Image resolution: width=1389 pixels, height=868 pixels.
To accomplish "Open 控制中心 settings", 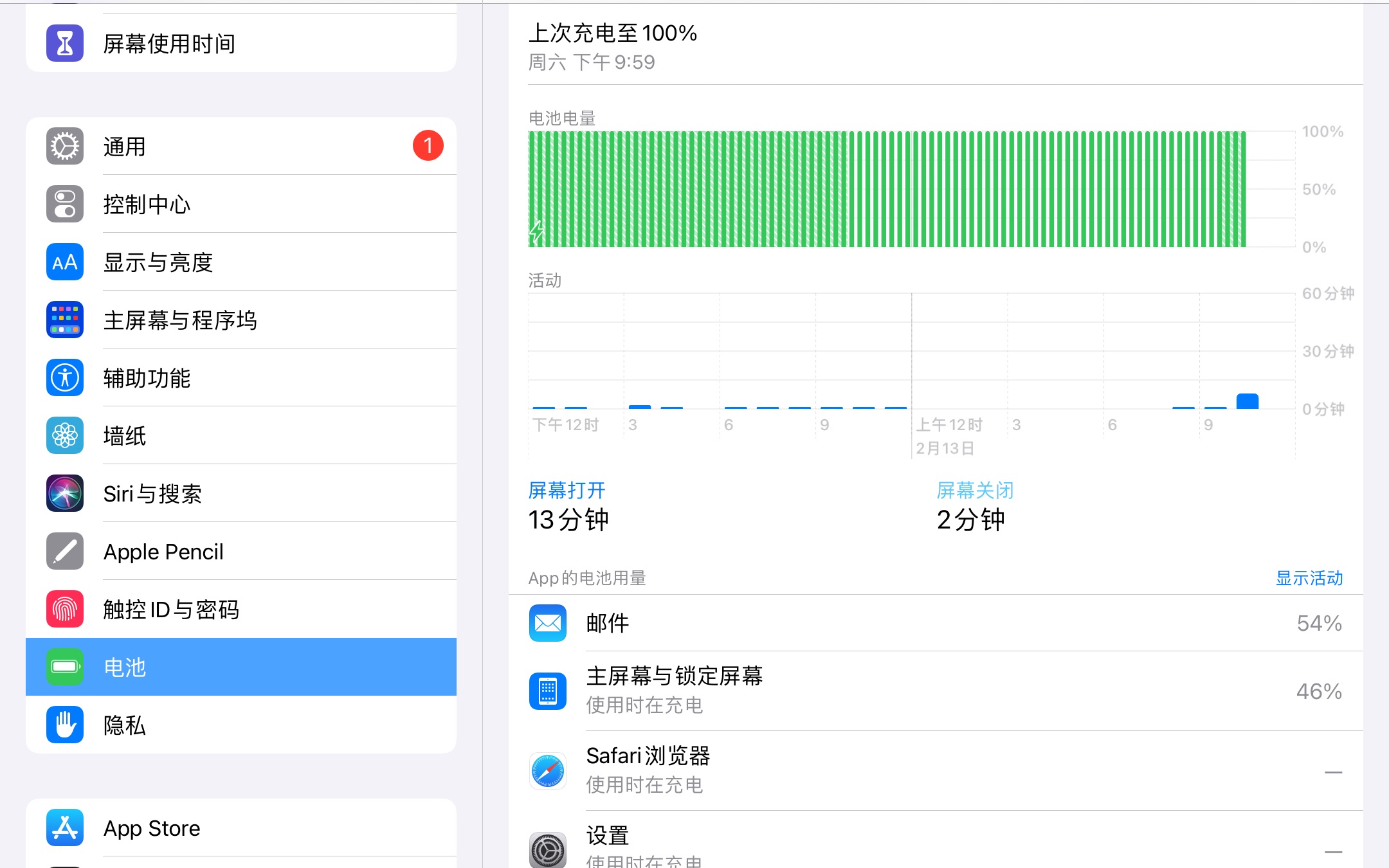I will (x=241, y=204).
